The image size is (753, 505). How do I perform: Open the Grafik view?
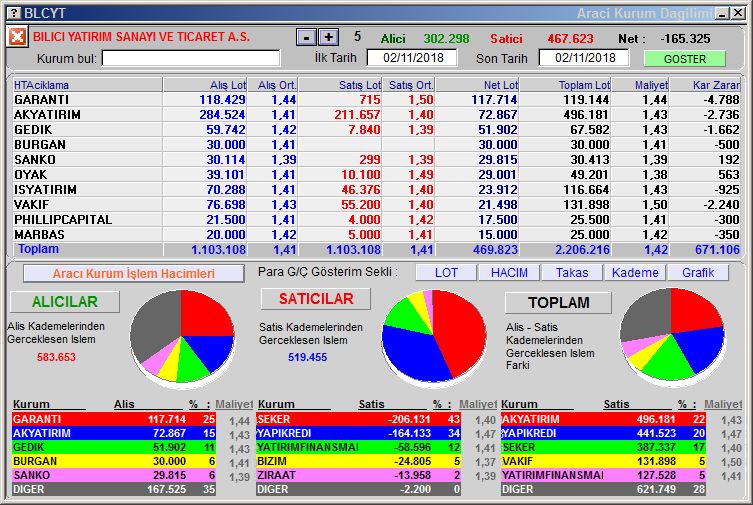pyautogui.click(x=698, y=273)
